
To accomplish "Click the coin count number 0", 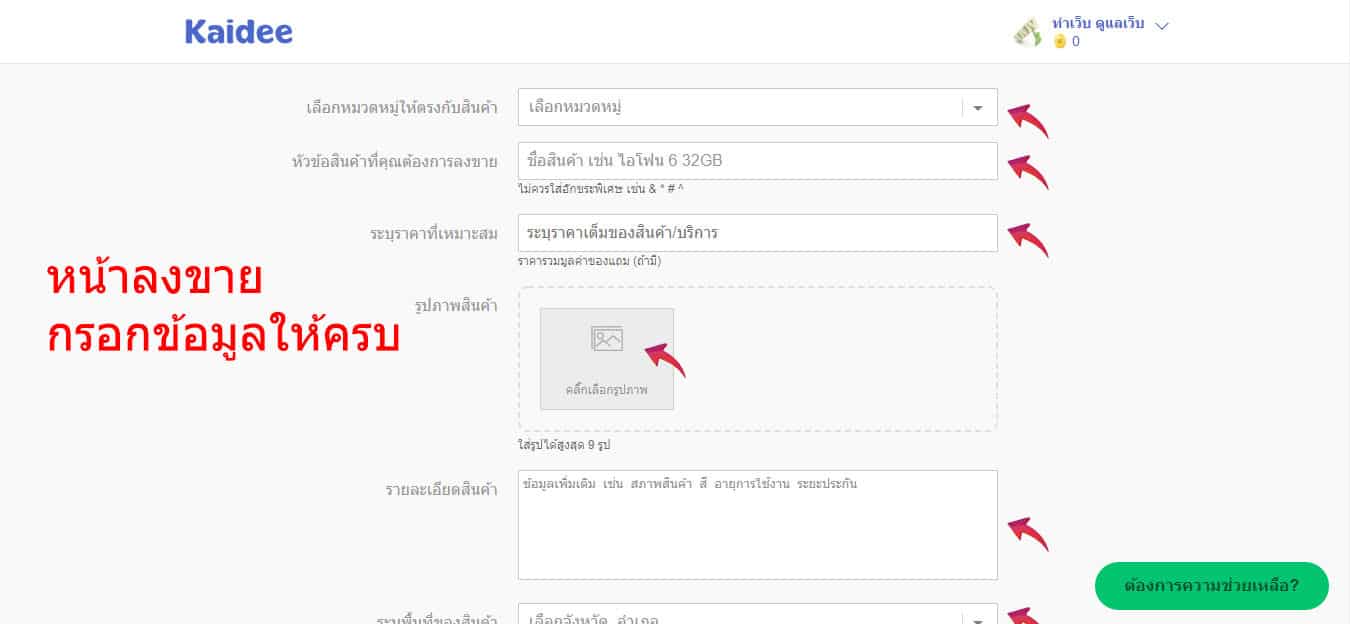I will [1076, 42].
